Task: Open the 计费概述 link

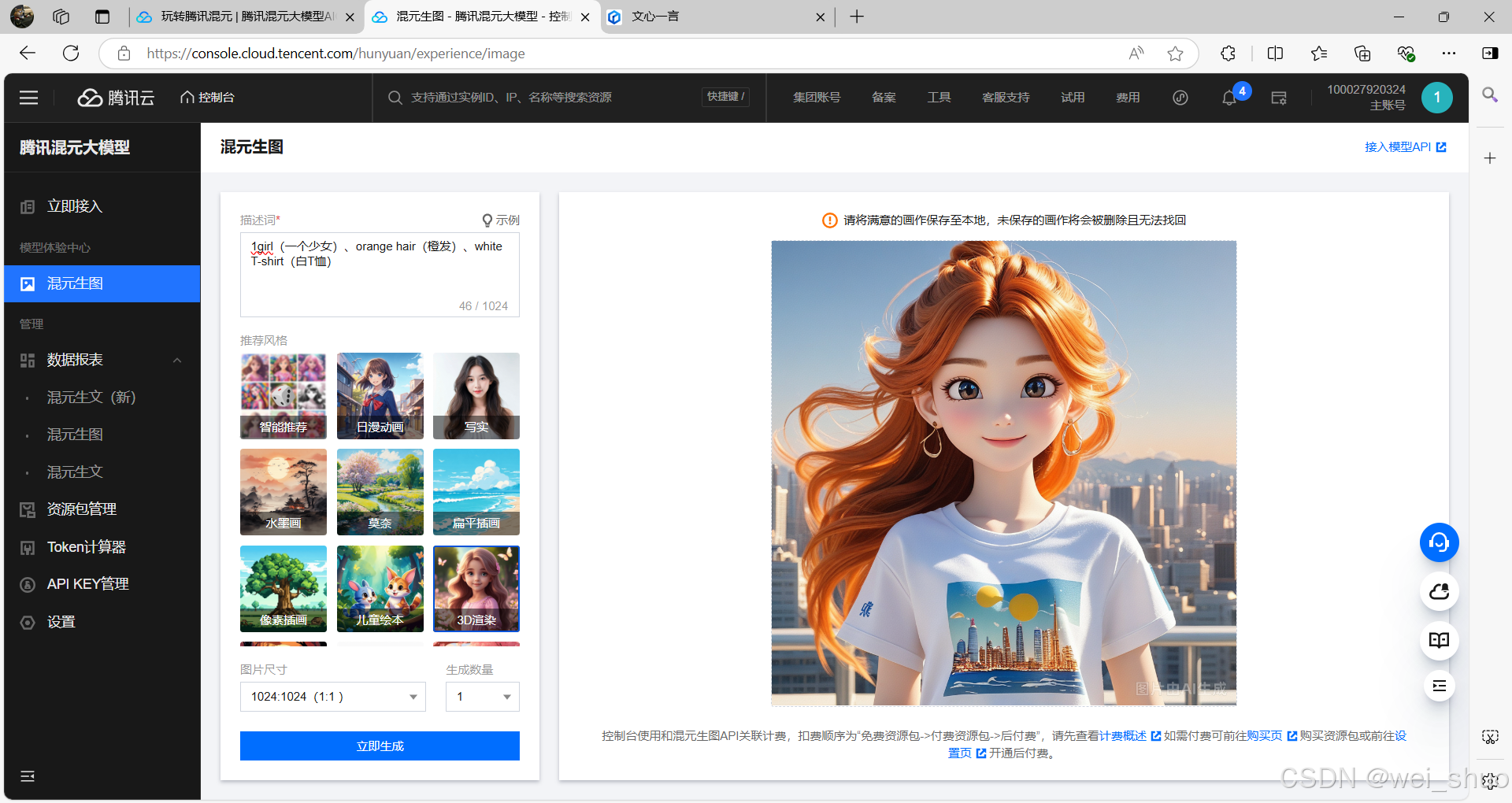Action: pyautogui.click(x=1123, y=736)
